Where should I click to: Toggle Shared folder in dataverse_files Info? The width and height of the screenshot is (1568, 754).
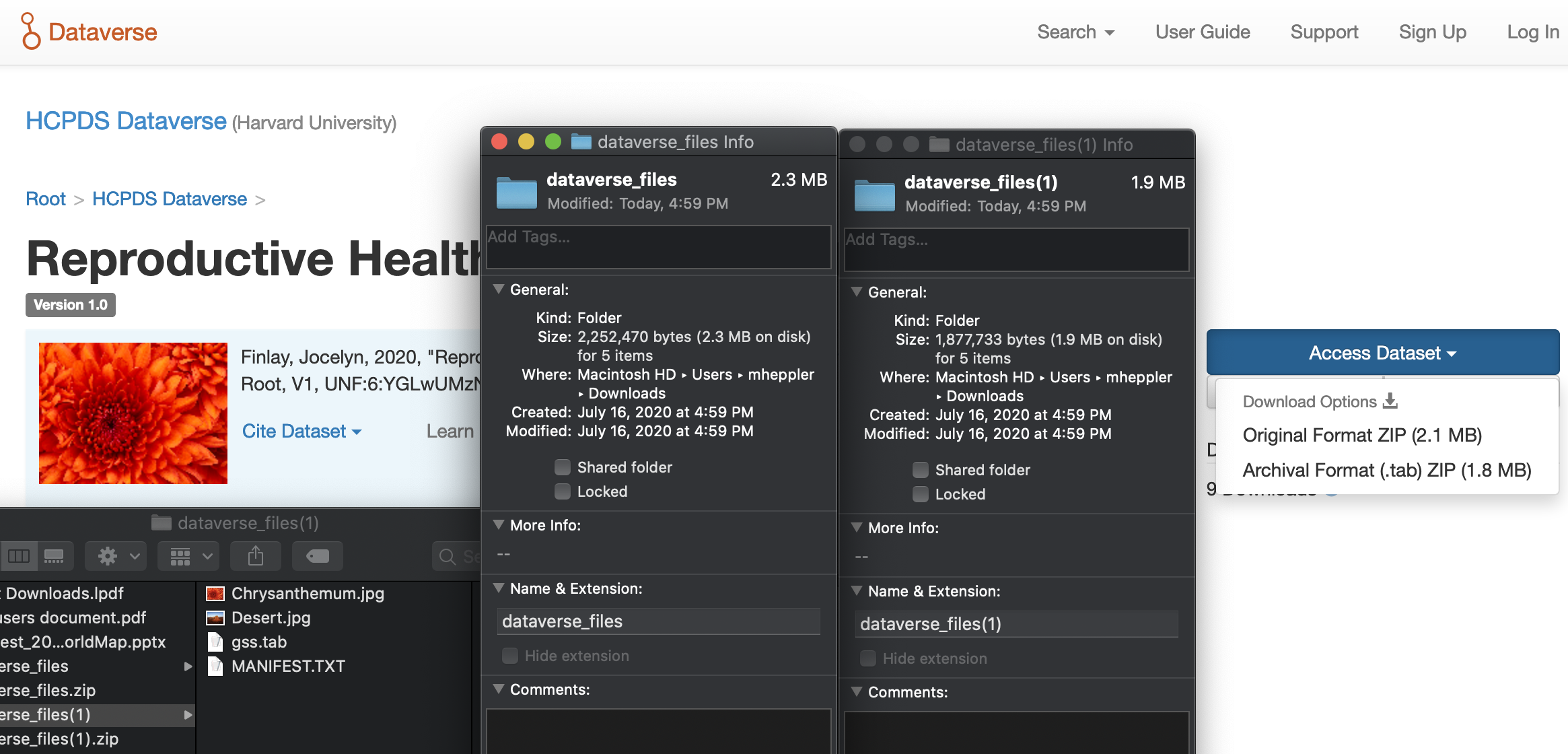pyautogui.click(x=563, y=467)
